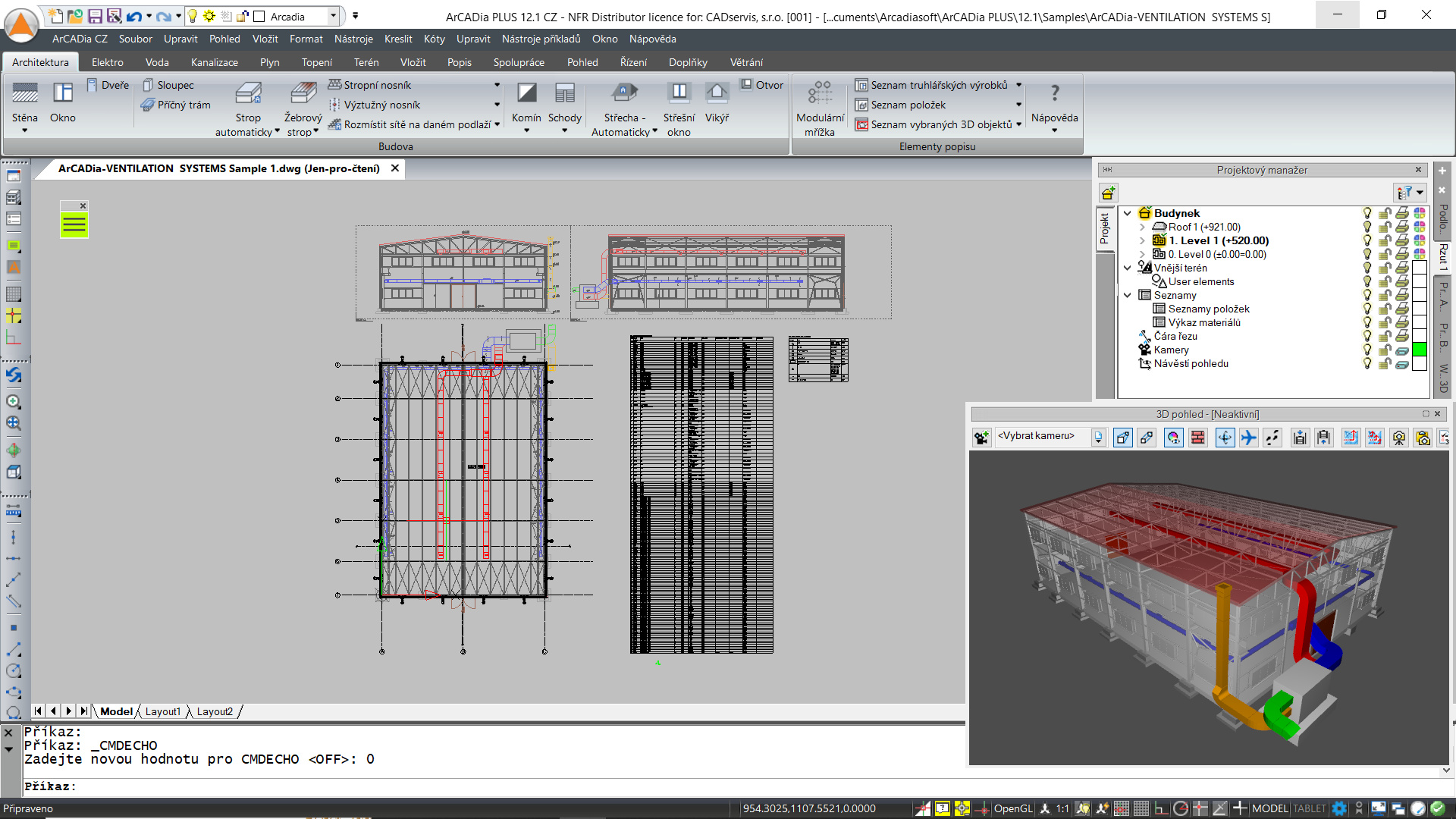Open the Střecha automaticky roof tool
The image size is (1456, 819).
(624, 108)
